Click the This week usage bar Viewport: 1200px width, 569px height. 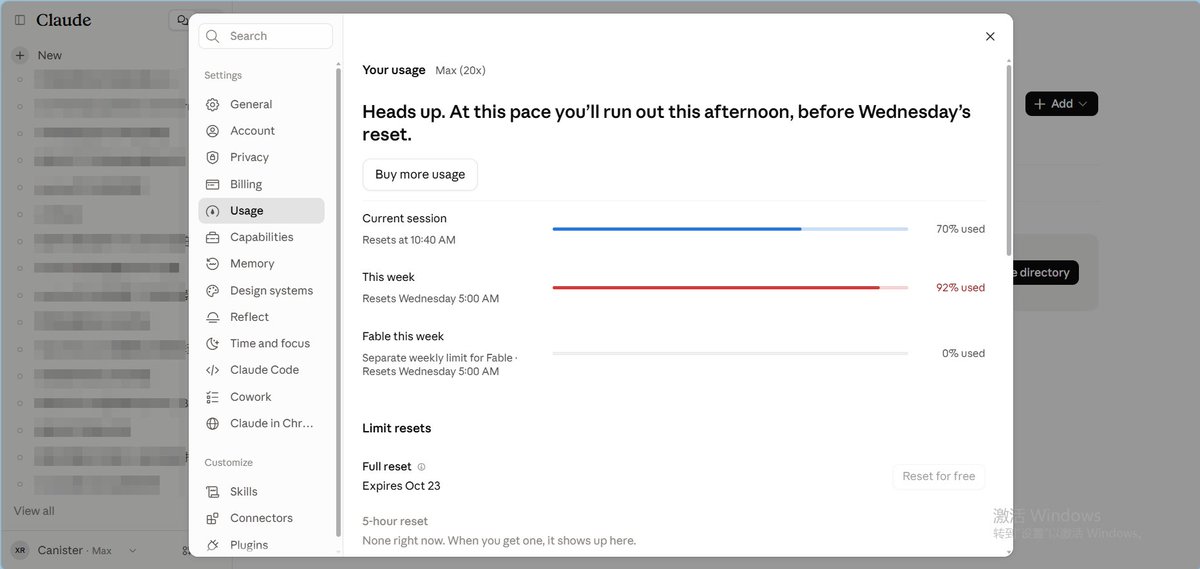(730, 288)
